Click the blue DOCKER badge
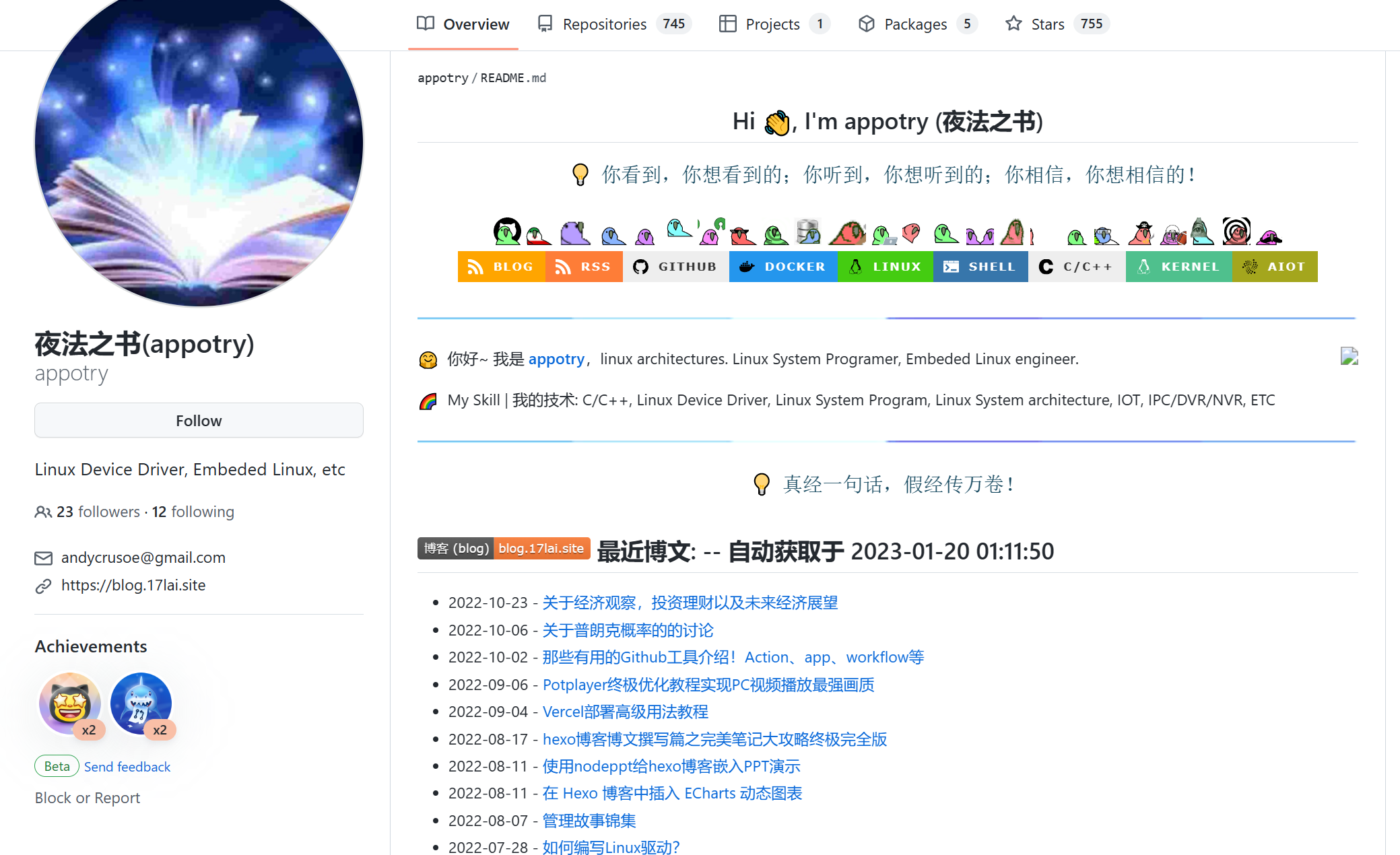Screen dimensions: 1400x855 point(782,267)
